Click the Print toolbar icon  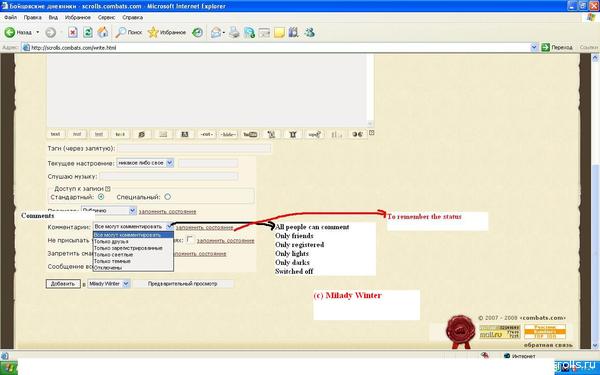[x=234, y=33]
